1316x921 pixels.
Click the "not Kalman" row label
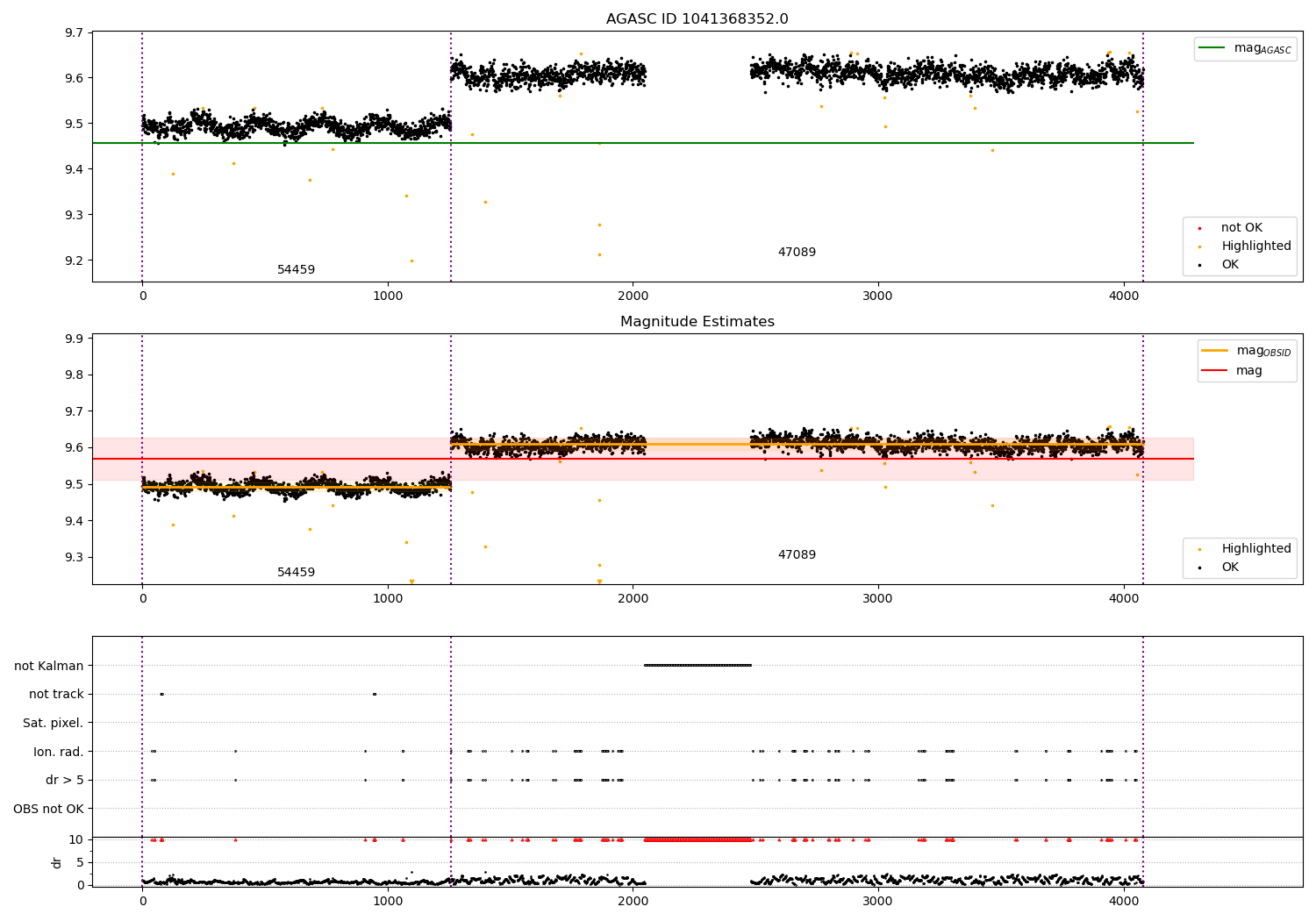tap(49, 666)
